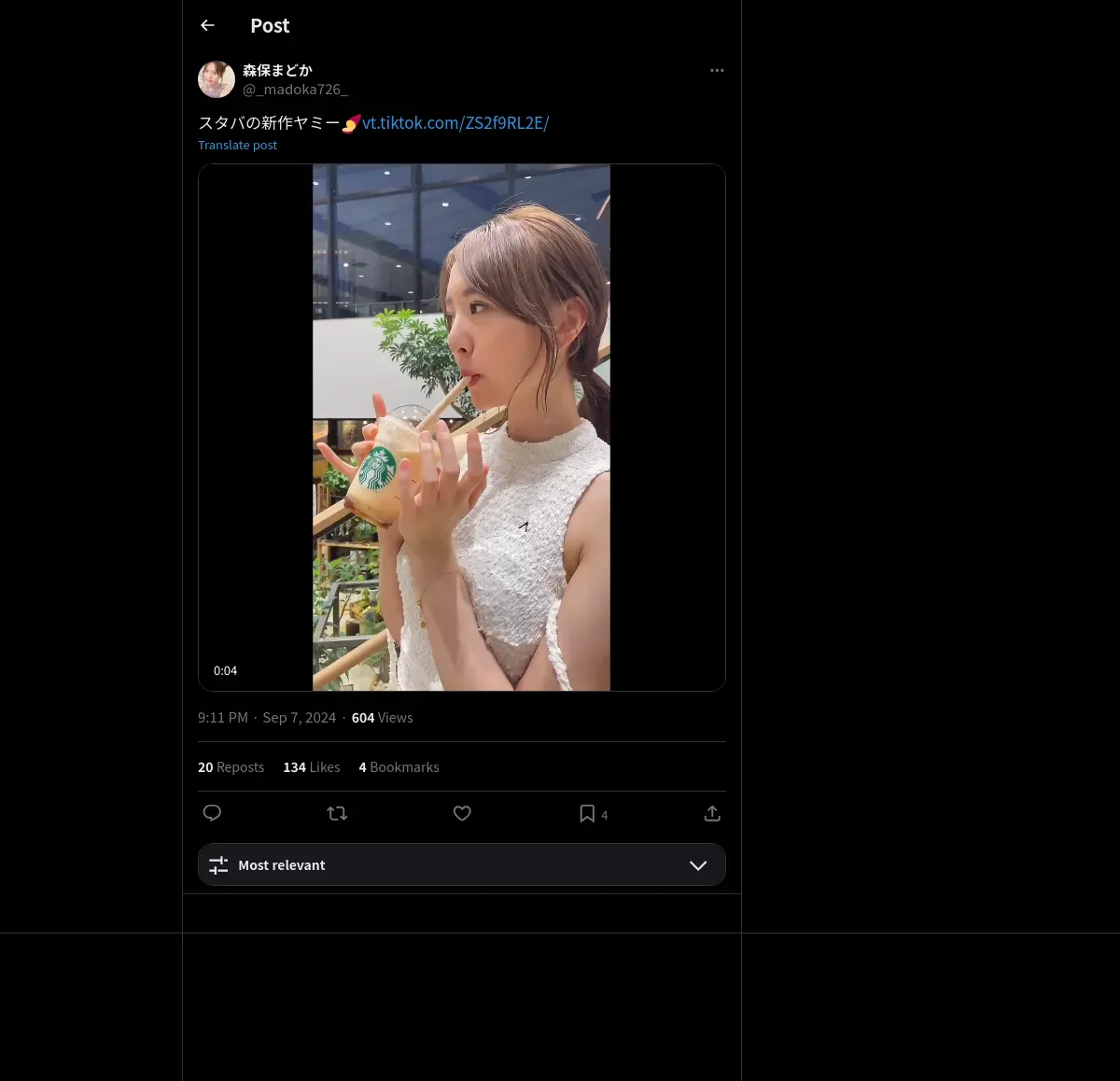Open the @_madoka726_ handle

pos(295,89)
